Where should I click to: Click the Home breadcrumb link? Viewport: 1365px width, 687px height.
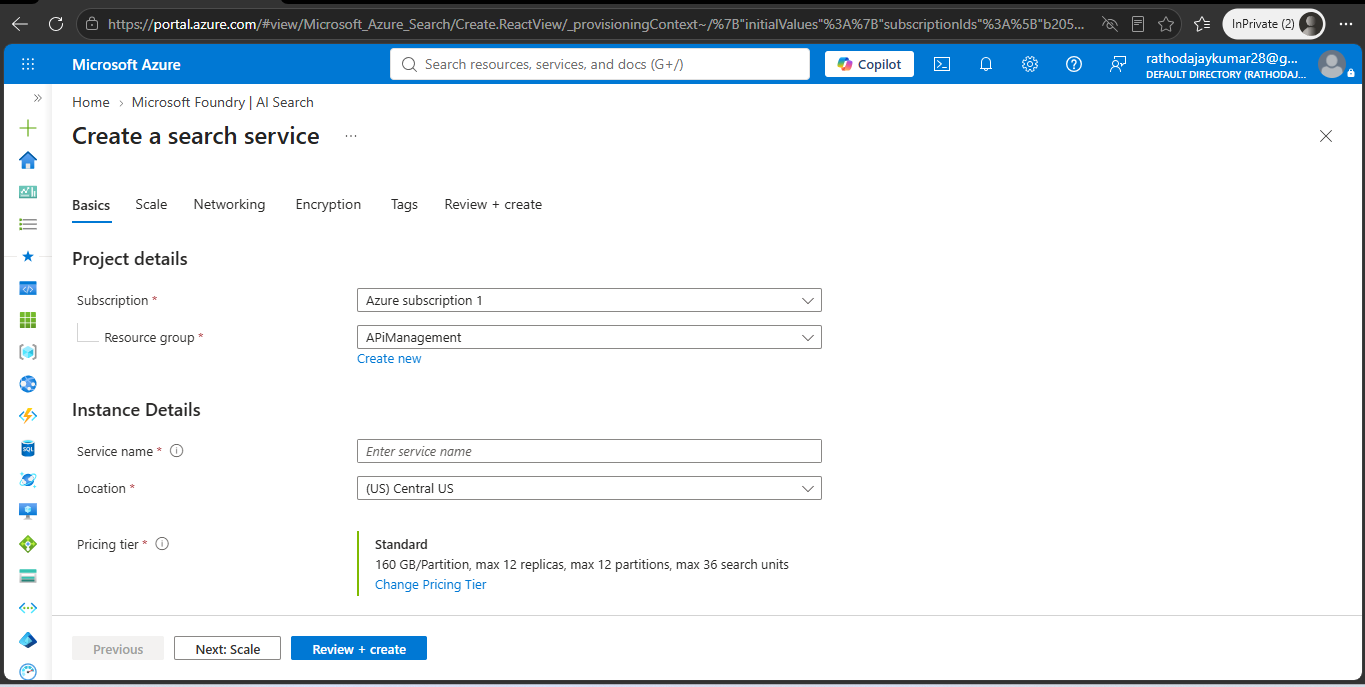[x=91, y=102]
